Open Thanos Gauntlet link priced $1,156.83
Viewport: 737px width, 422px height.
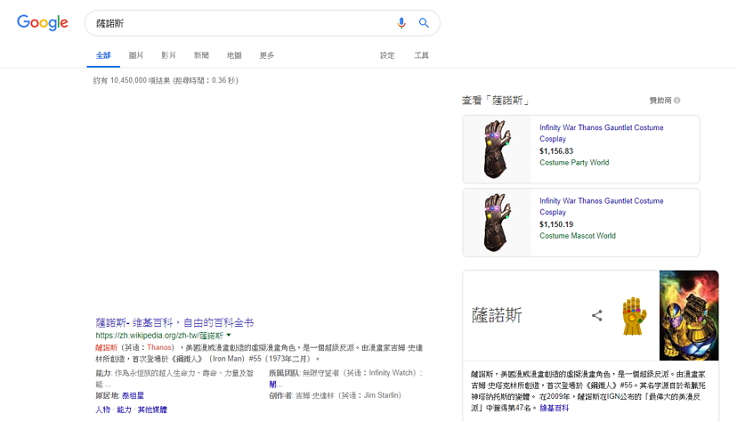tap(601, 133)
